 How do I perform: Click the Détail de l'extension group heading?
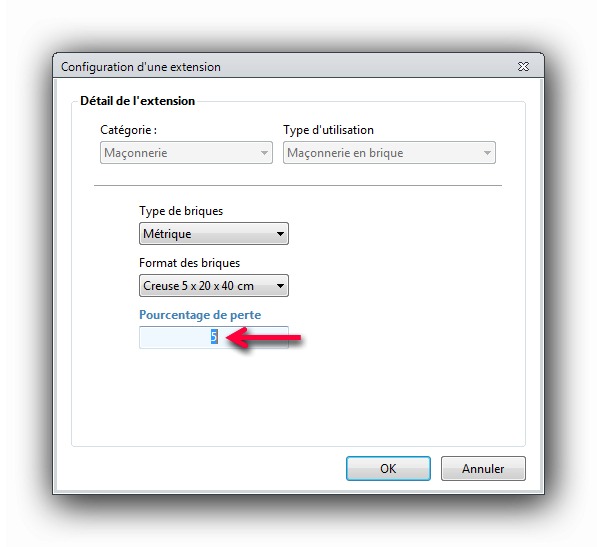[137, 101]
